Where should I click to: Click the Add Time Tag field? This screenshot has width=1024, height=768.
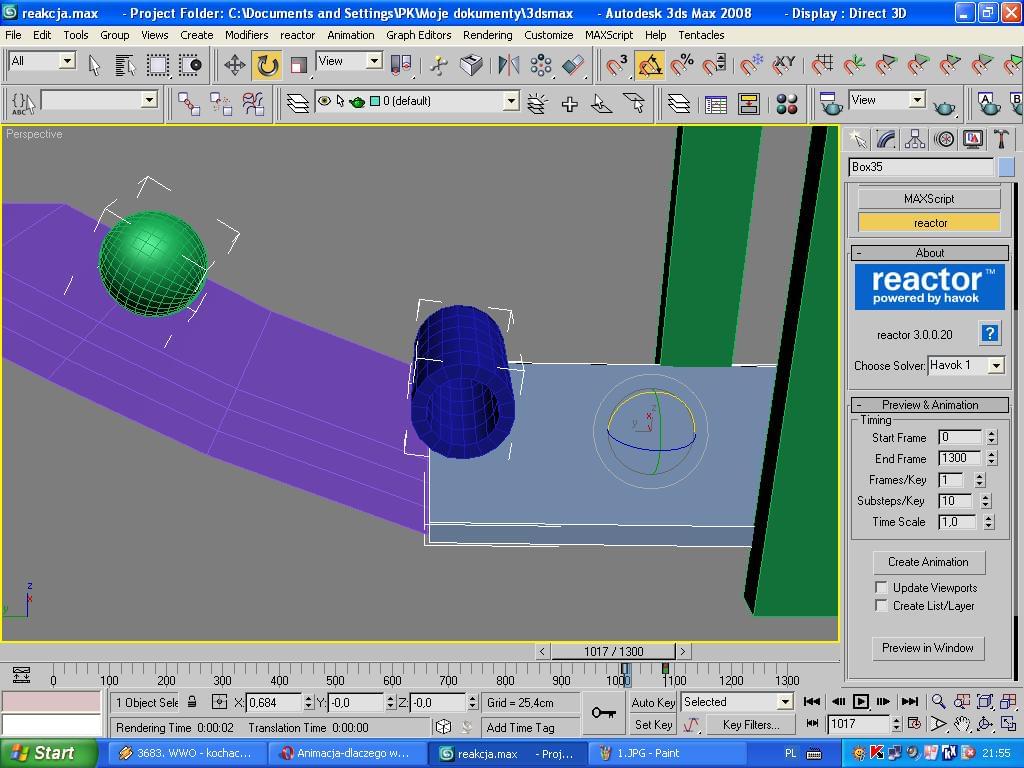click(530, 727)
